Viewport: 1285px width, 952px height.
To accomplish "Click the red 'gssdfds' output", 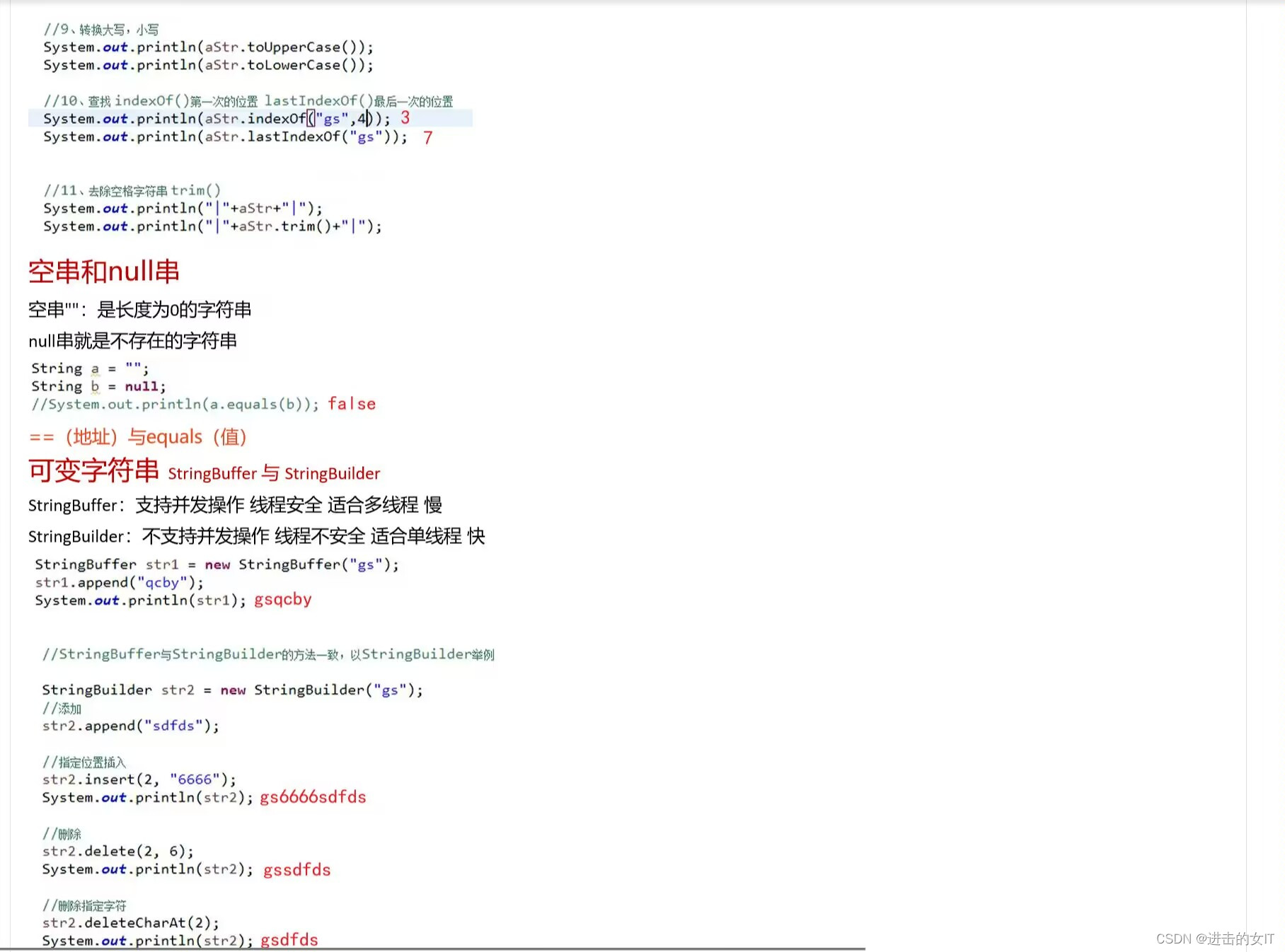I will click(x=297, y=869).
